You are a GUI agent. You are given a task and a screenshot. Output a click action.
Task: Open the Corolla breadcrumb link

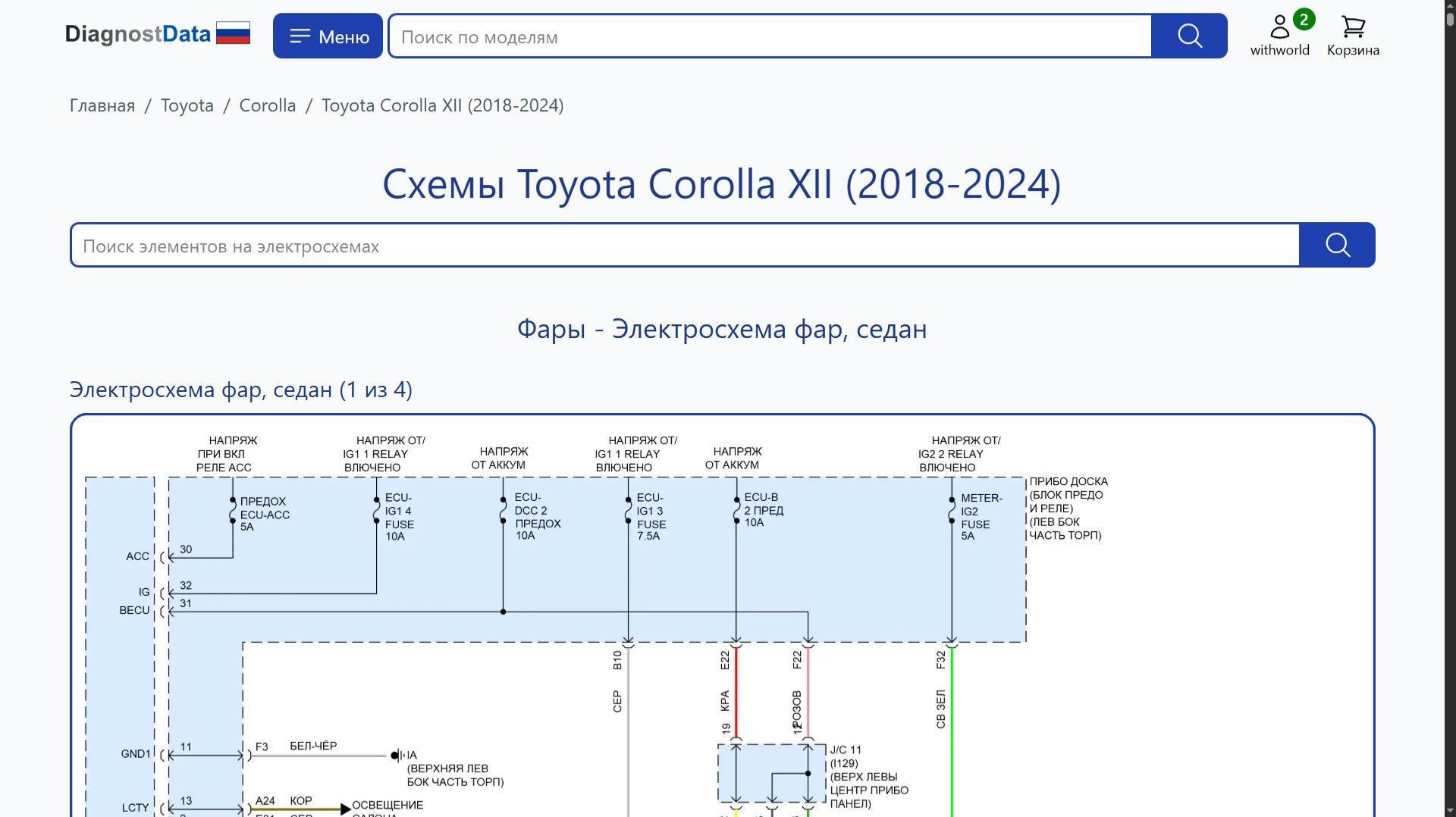(x=268, y=105)
